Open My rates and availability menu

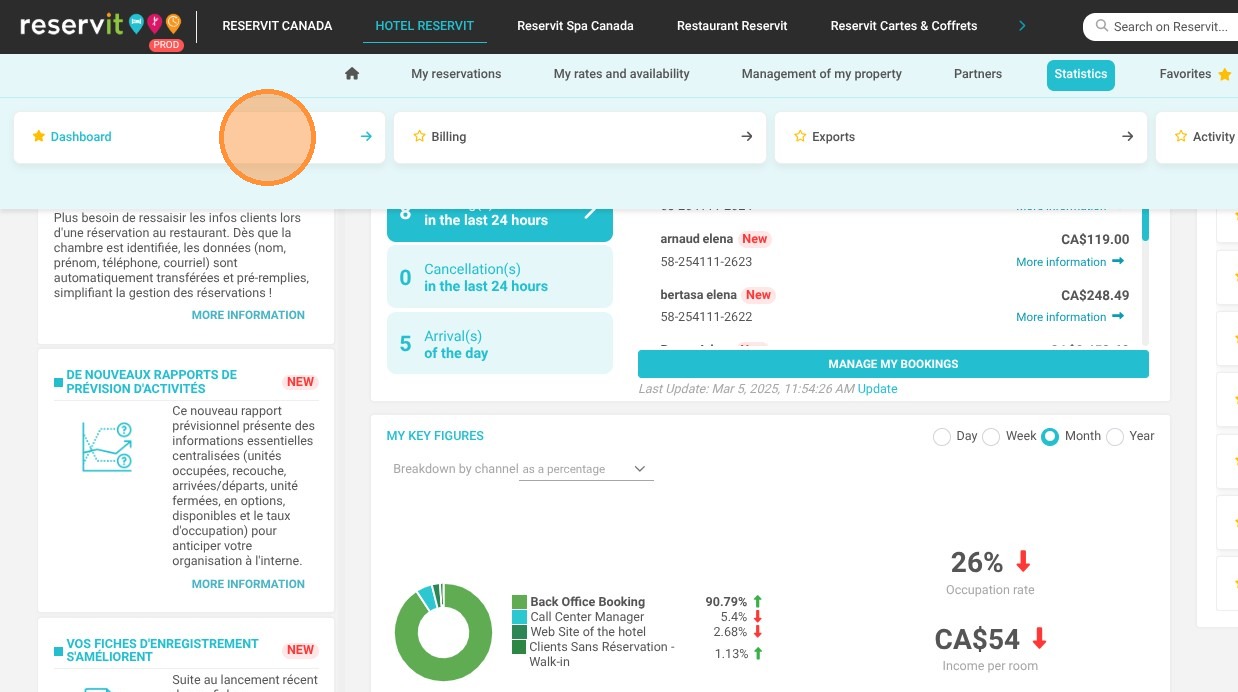pos(622,74)
